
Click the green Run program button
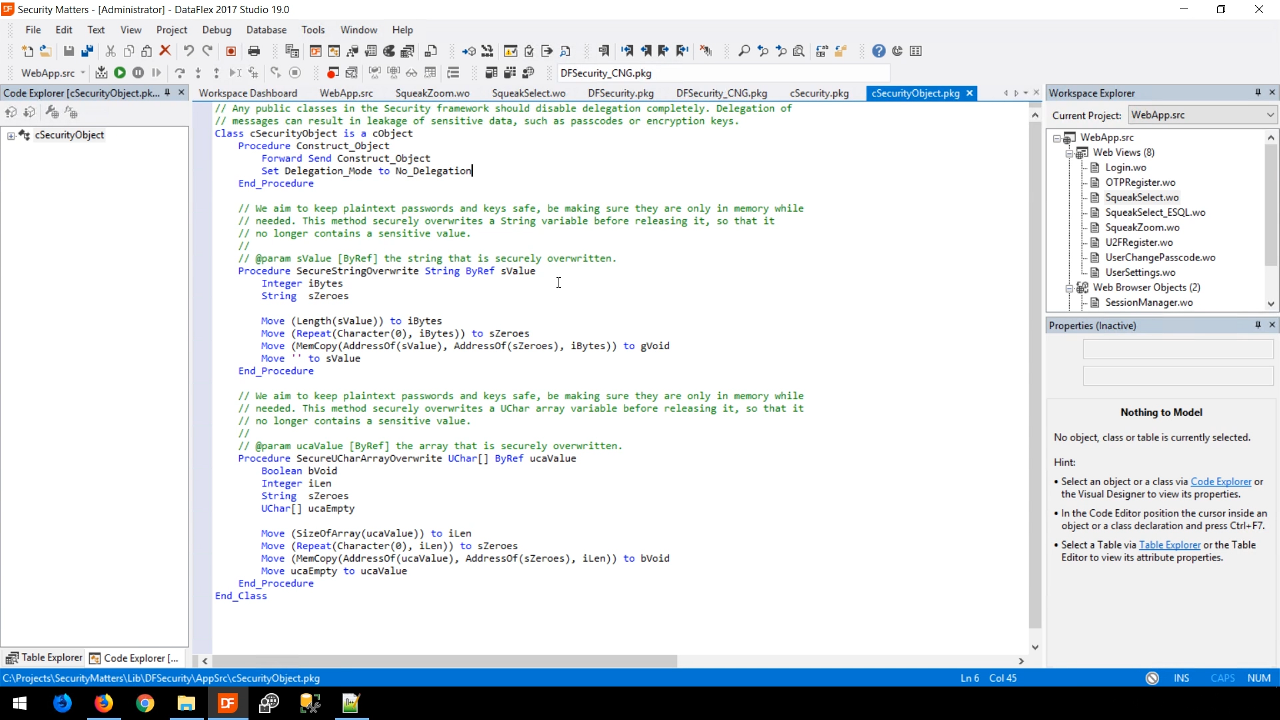pos(119,73)
